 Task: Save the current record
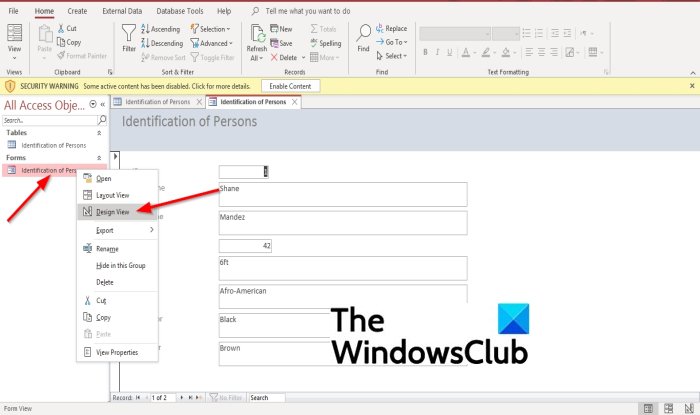pyautogui.click(x=281, y=43)
